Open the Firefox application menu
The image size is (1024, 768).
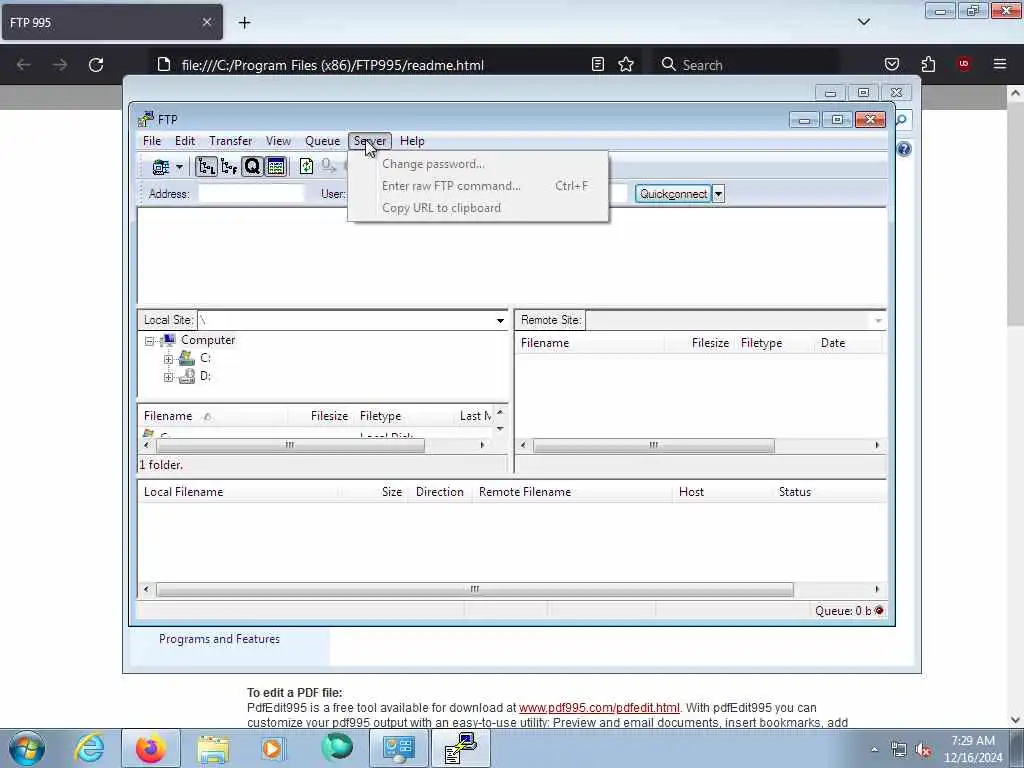pyautogui.click(x=999, y=64)
